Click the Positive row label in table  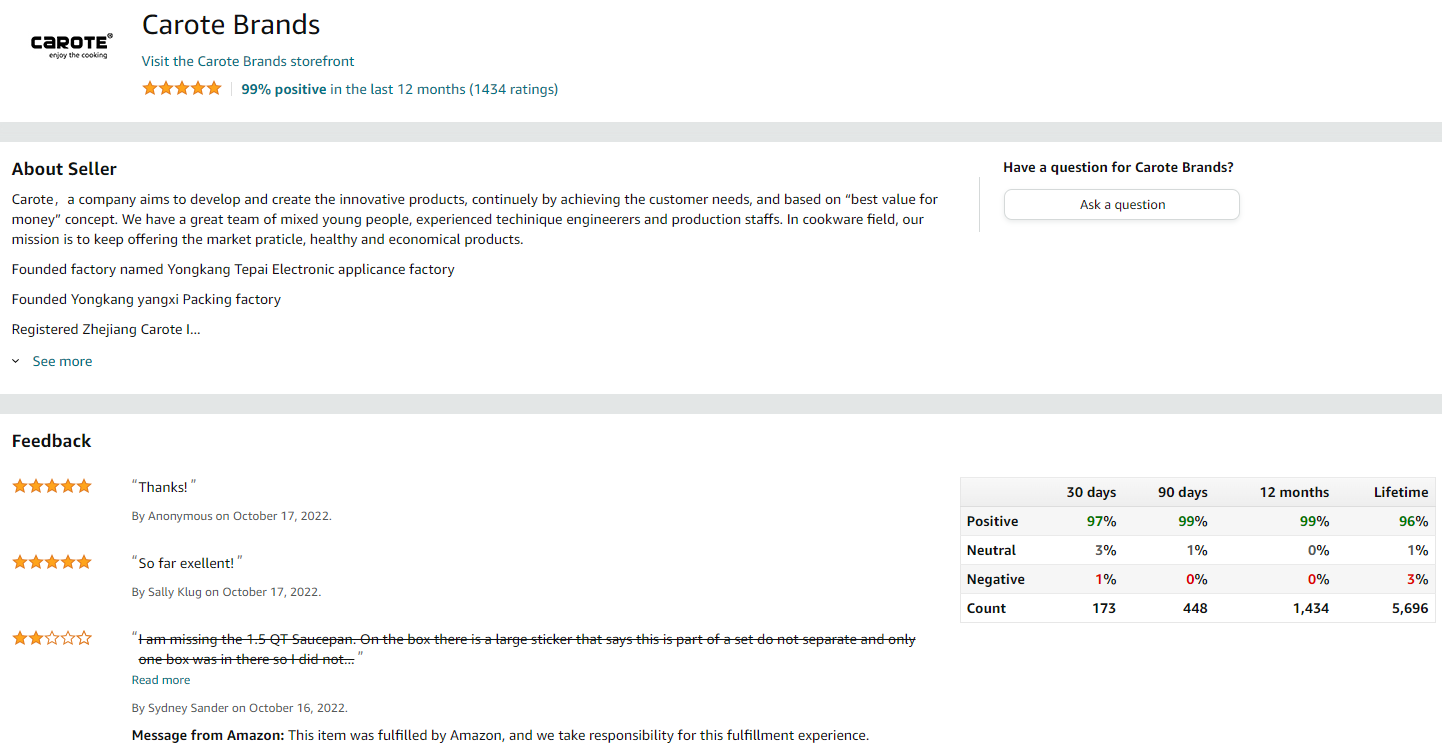tap(993, 521)
